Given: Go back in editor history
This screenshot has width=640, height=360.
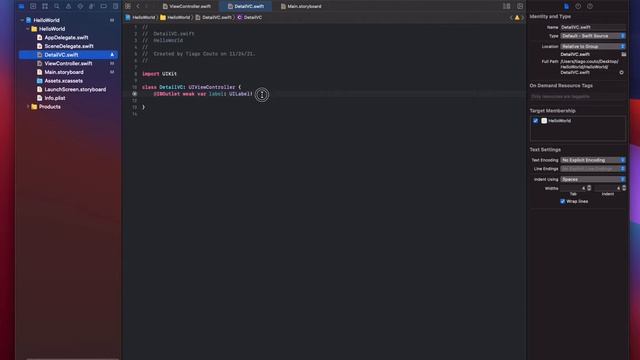Looking at the screenshot, I should 138,7.
